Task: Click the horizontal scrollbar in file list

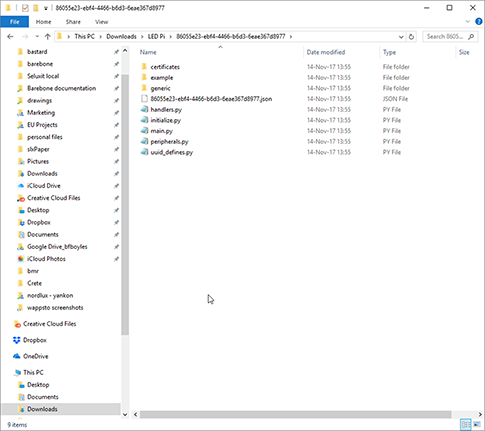Action: [295, 414]
